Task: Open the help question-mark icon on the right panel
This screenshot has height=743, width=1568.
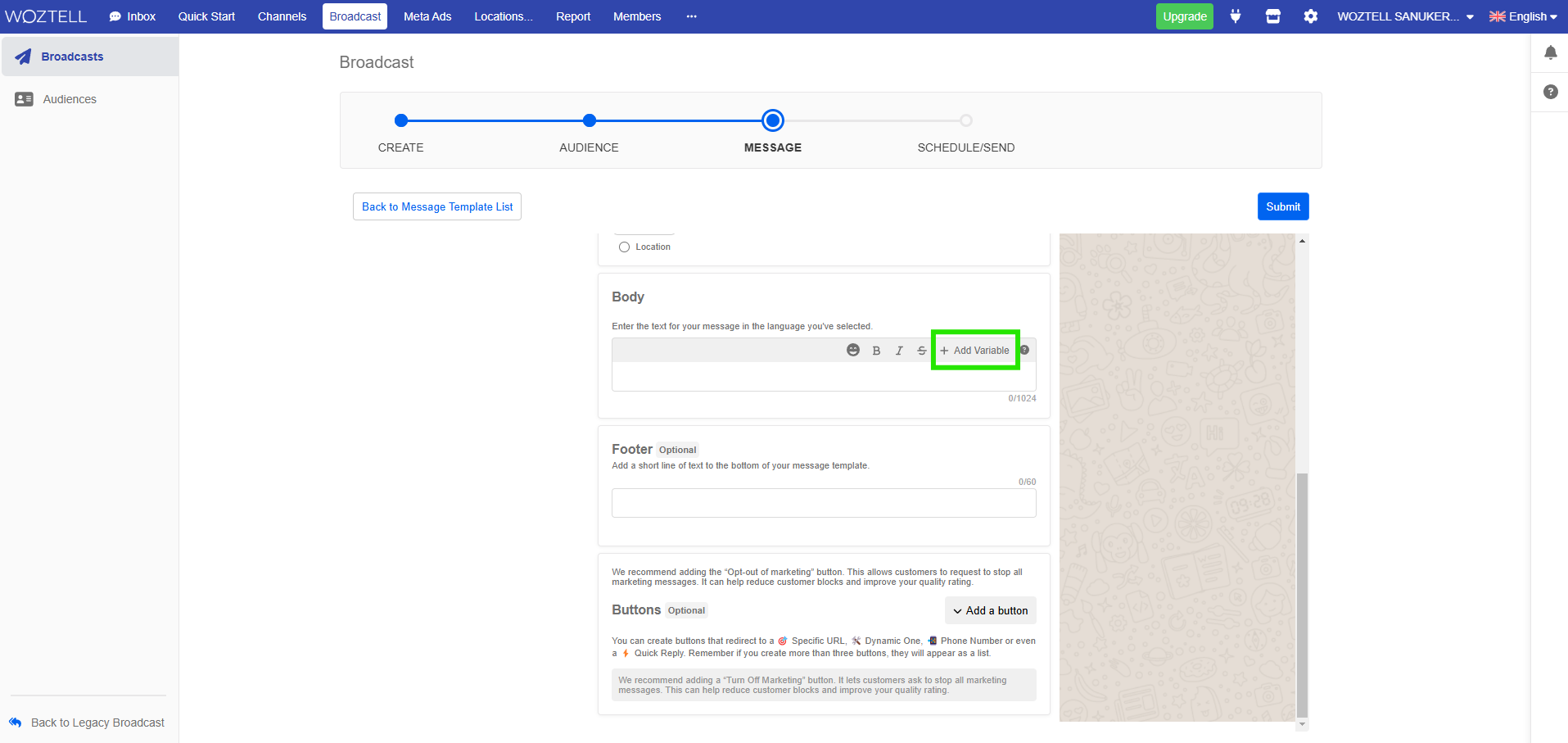Action: pyautogui.click(x=1550, y=92)
